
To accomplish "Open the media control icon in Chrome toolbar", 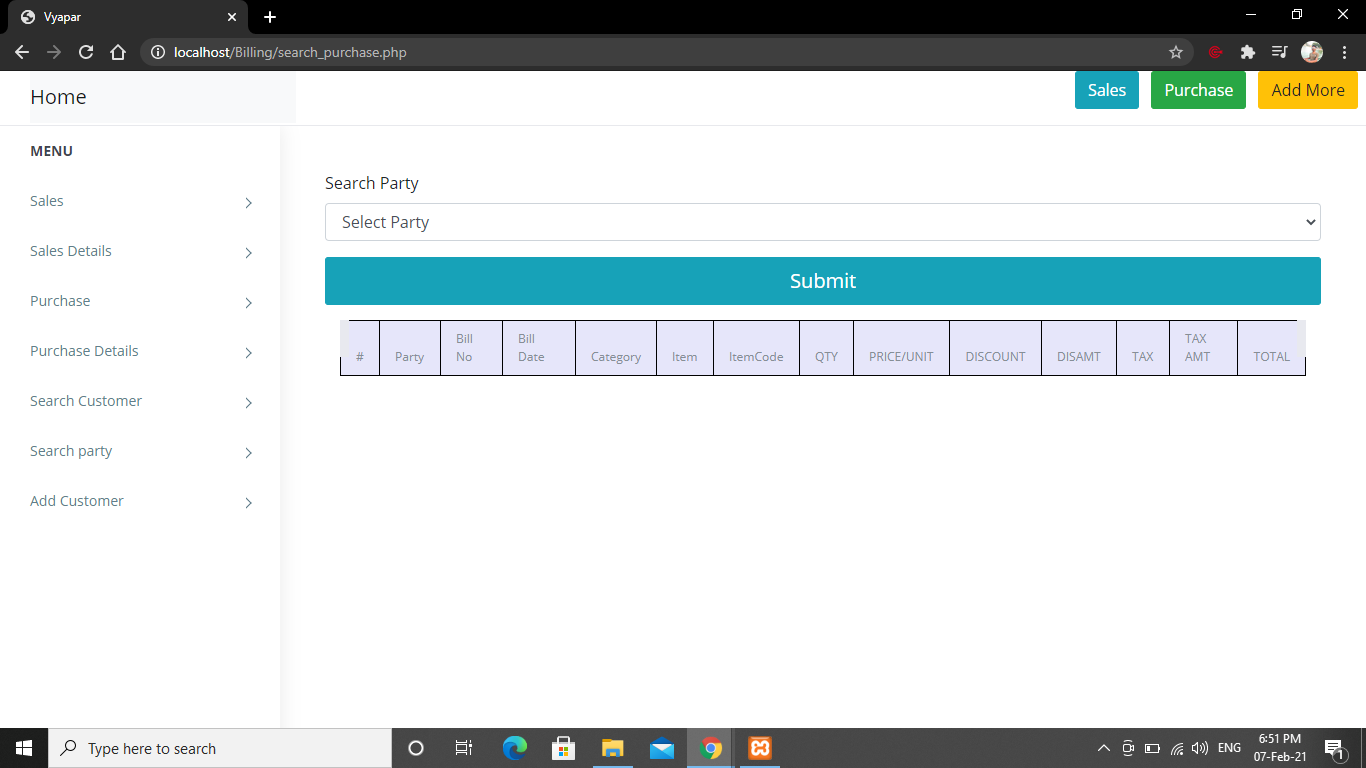I will 1279,52.
